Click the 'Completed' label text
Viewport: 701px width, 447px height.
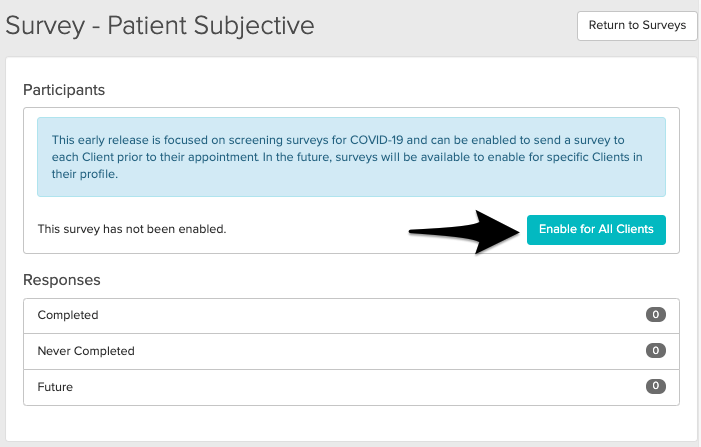pyautogui.click(x=68, y=315)
